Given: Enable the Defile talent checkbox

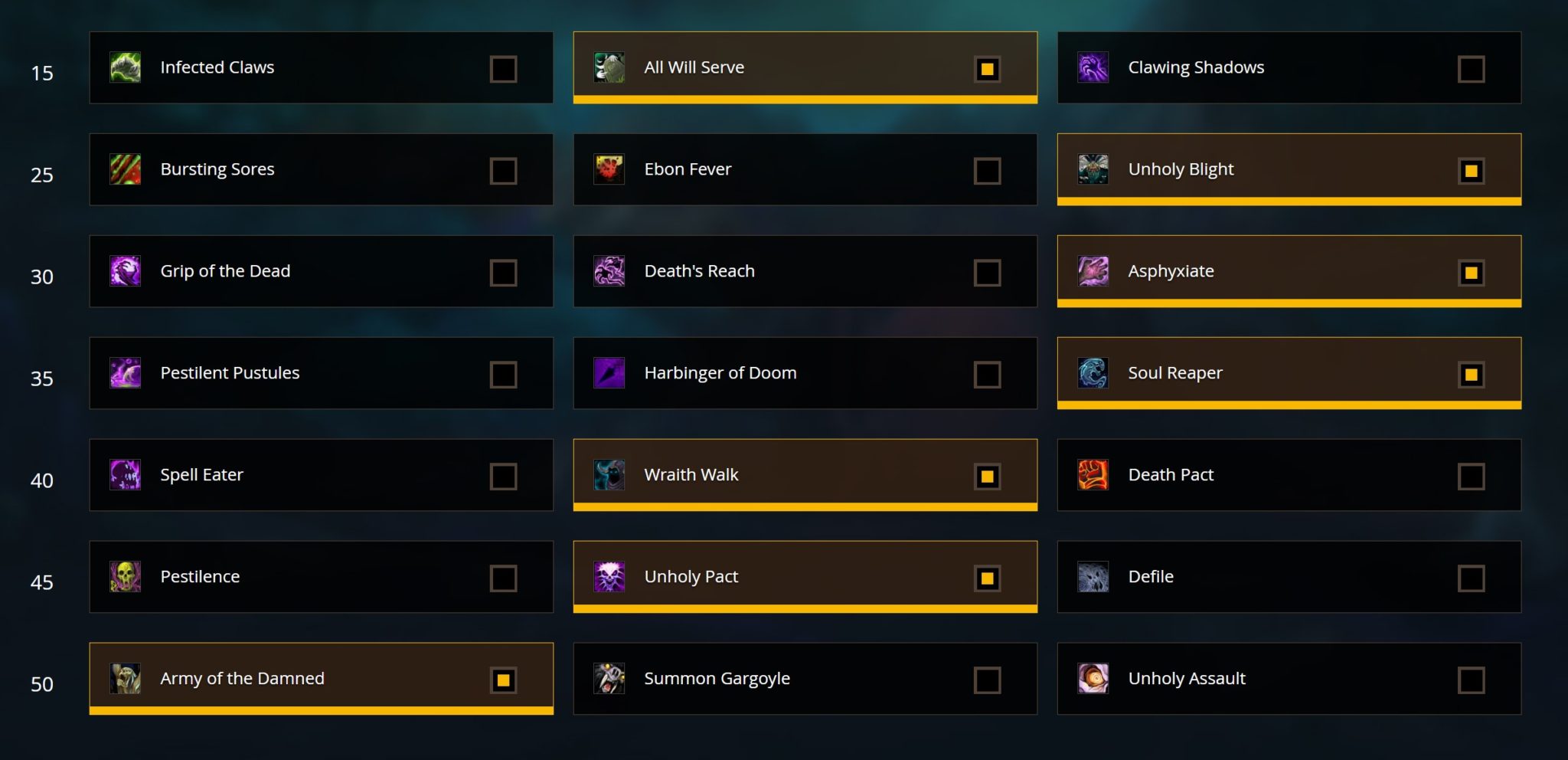Looking at the screenshot, I should 1471,578.
